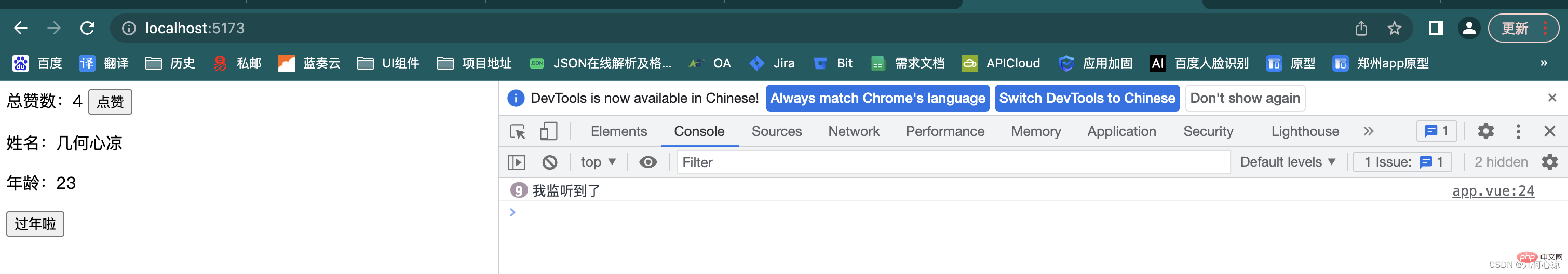
Task: Bookmark this page with star icon
Action: (x=1395, y=28)
